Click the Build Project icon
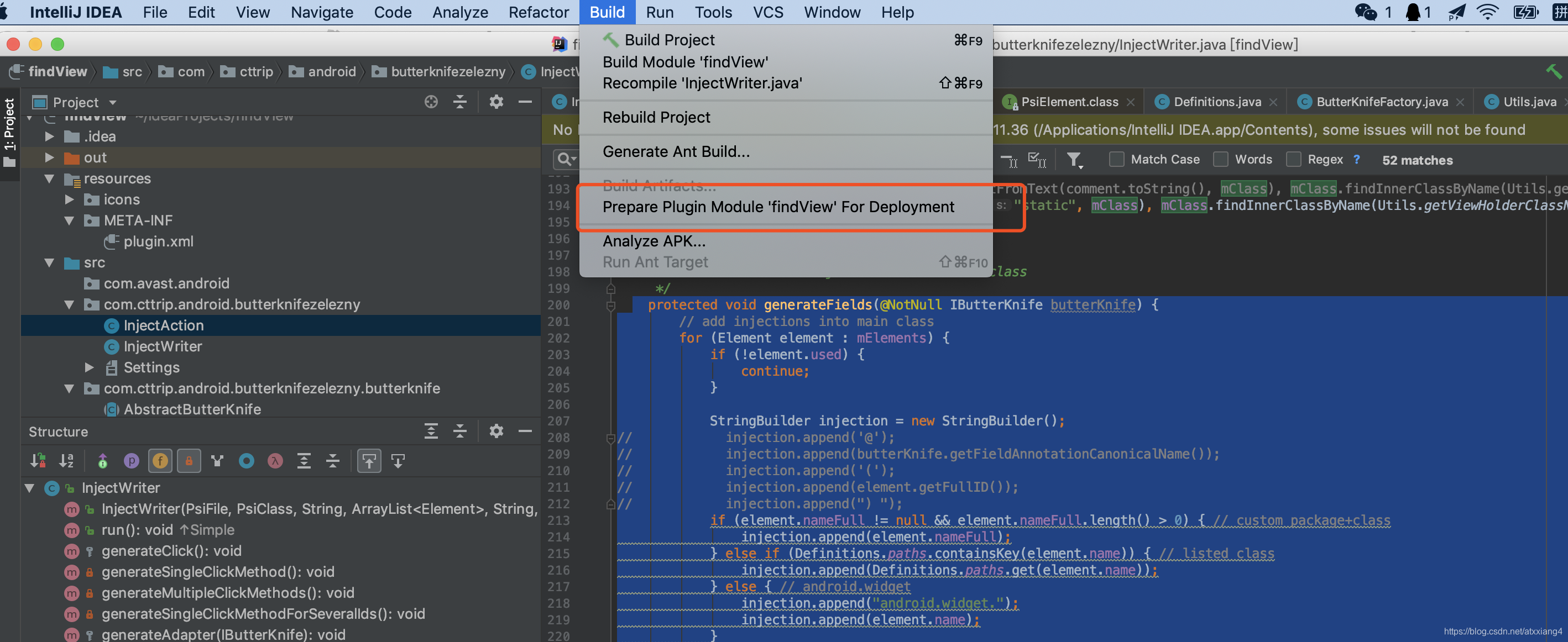This screenshot has height=642, width=1568. click(610, 39)
